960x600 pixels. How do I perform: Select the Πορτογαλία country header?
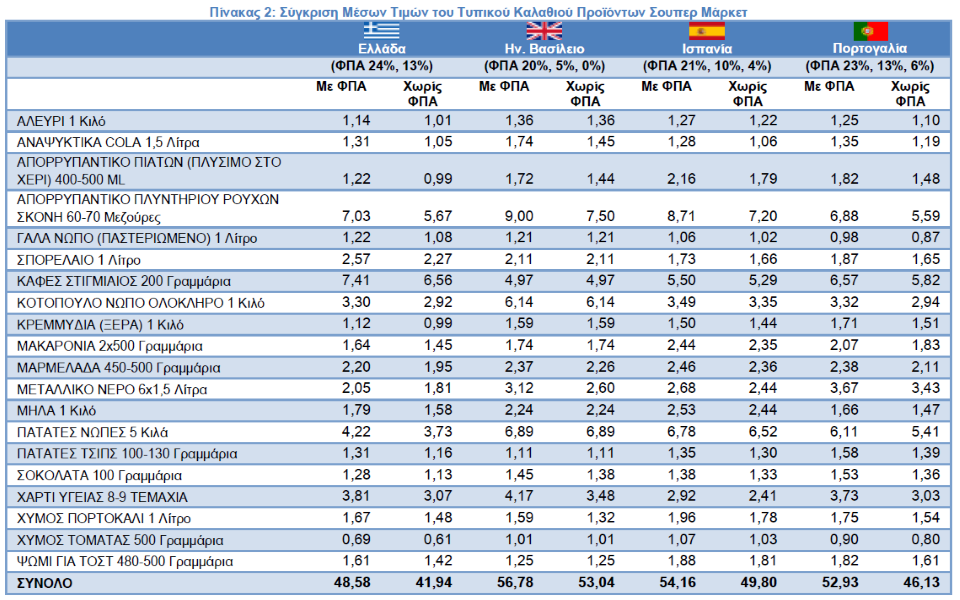[870, 48]
